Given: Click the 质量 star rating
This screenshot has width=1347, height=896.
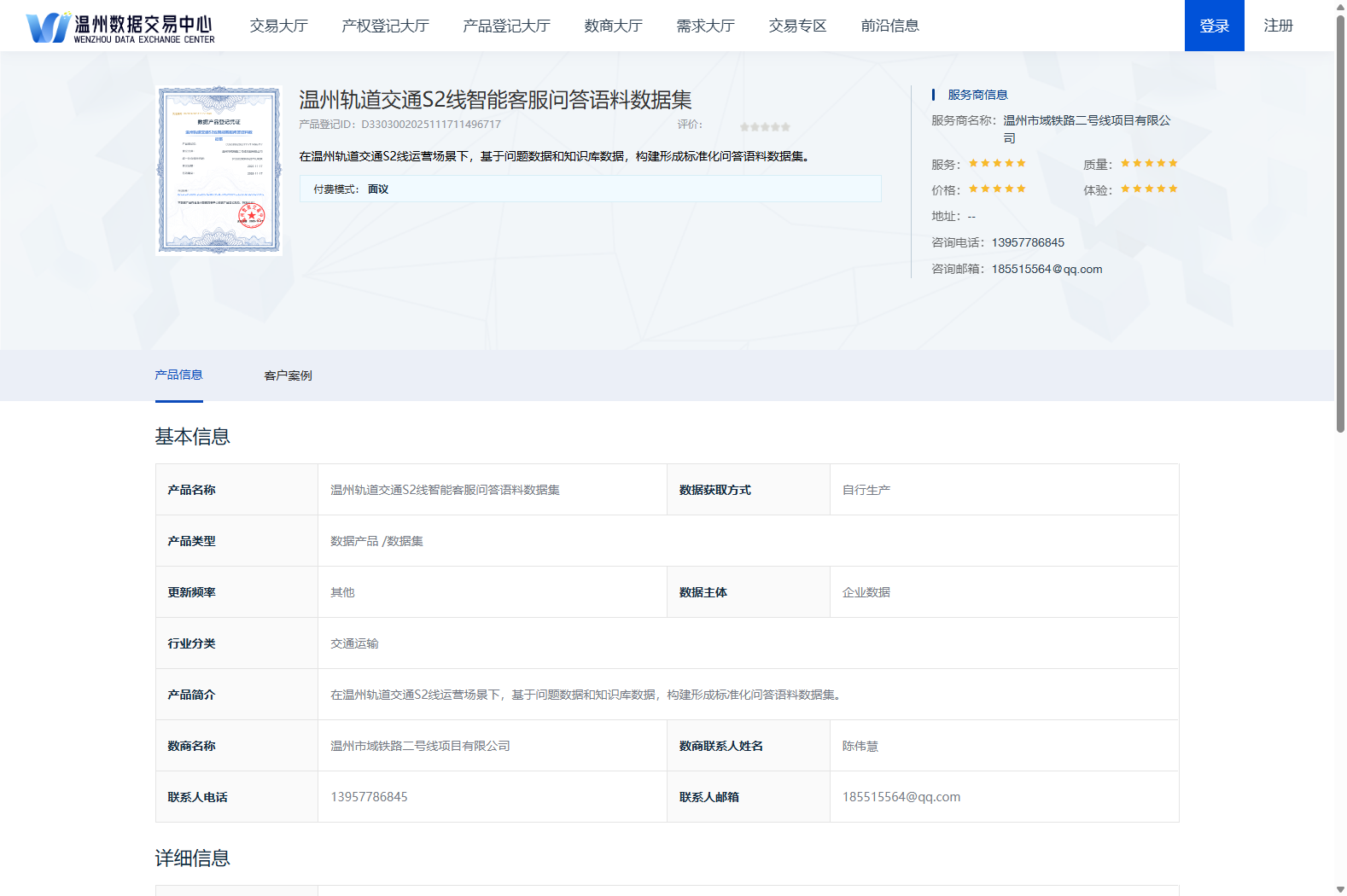Looking at the screenshot, I should coord(1149,163).
